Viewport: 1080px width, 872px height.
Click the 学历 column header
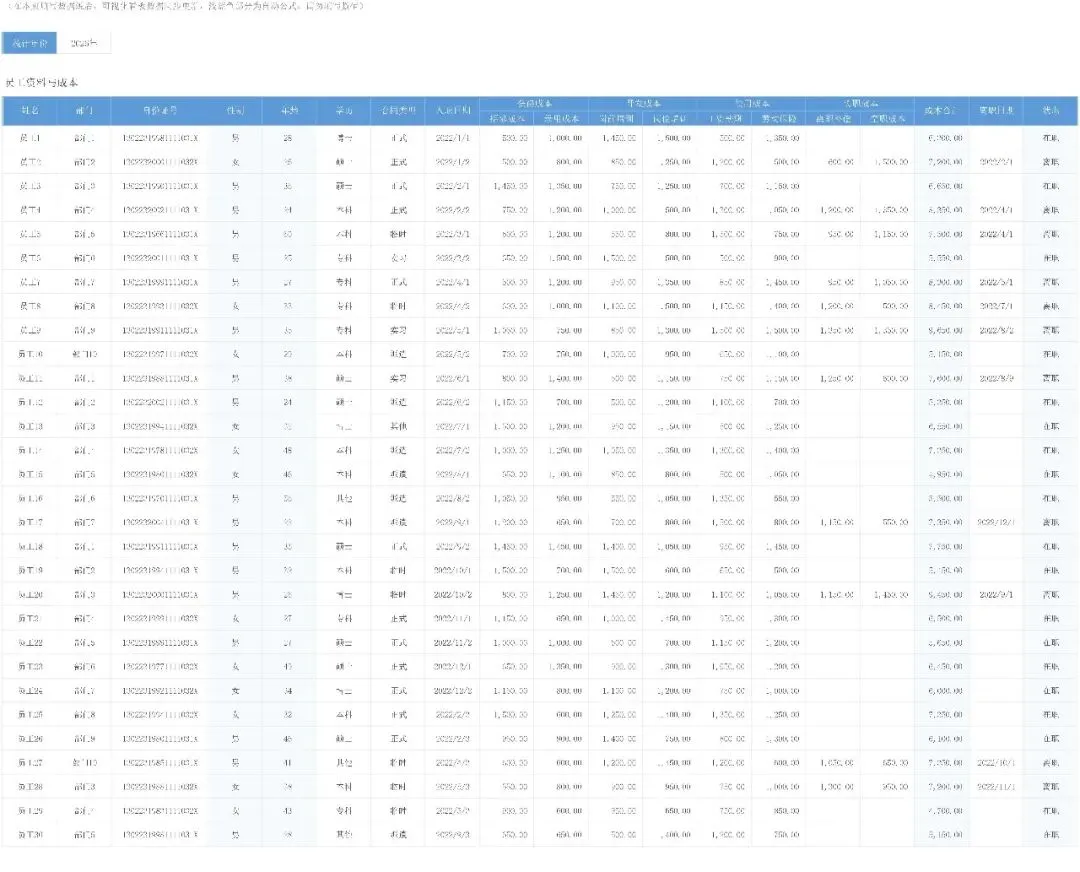(x=344, y=110)
